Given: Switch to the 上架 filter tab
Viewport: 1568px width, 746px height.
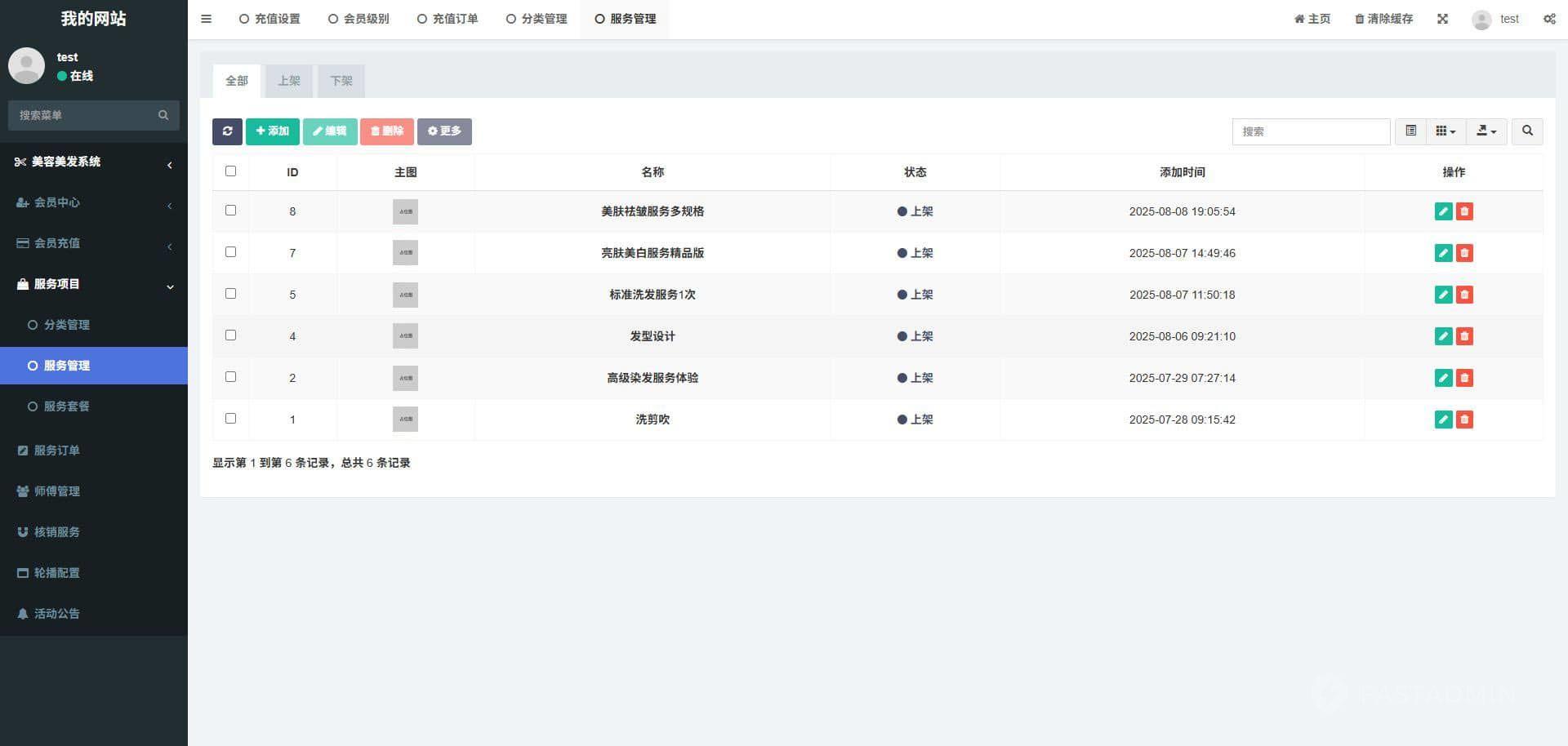Looking at the screenshot, I should pos(289,81).
